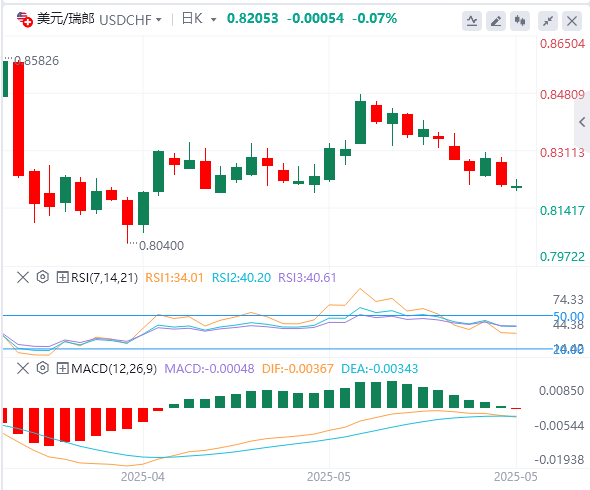590x490 pixels.
Task: Open MACD indicator settings
Action: (43, 368)
